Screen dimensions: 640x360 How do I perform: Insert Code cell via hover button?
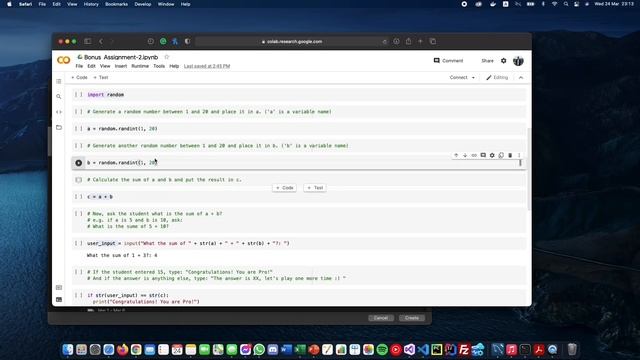(284, 188)
